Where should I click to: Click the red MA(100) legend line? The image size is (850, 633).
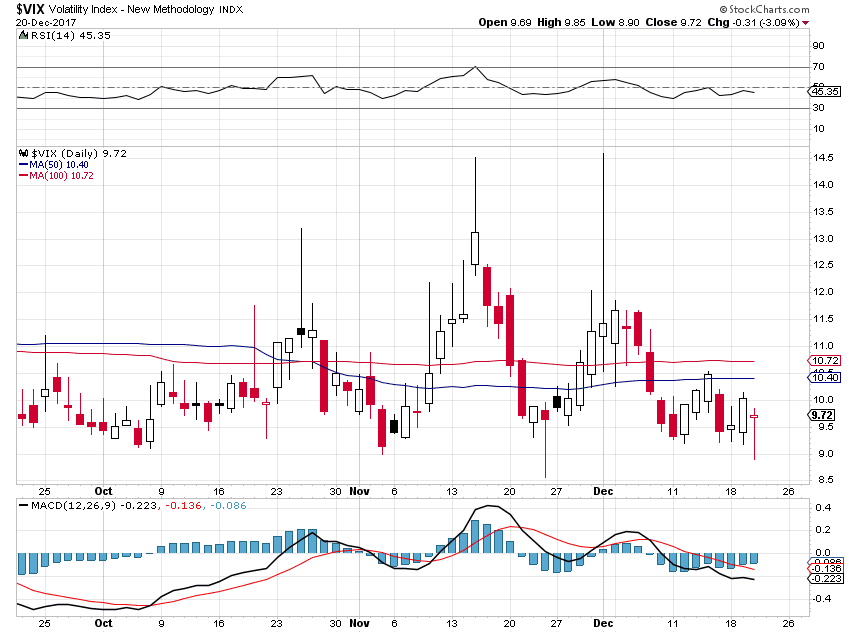click(23, 176)
